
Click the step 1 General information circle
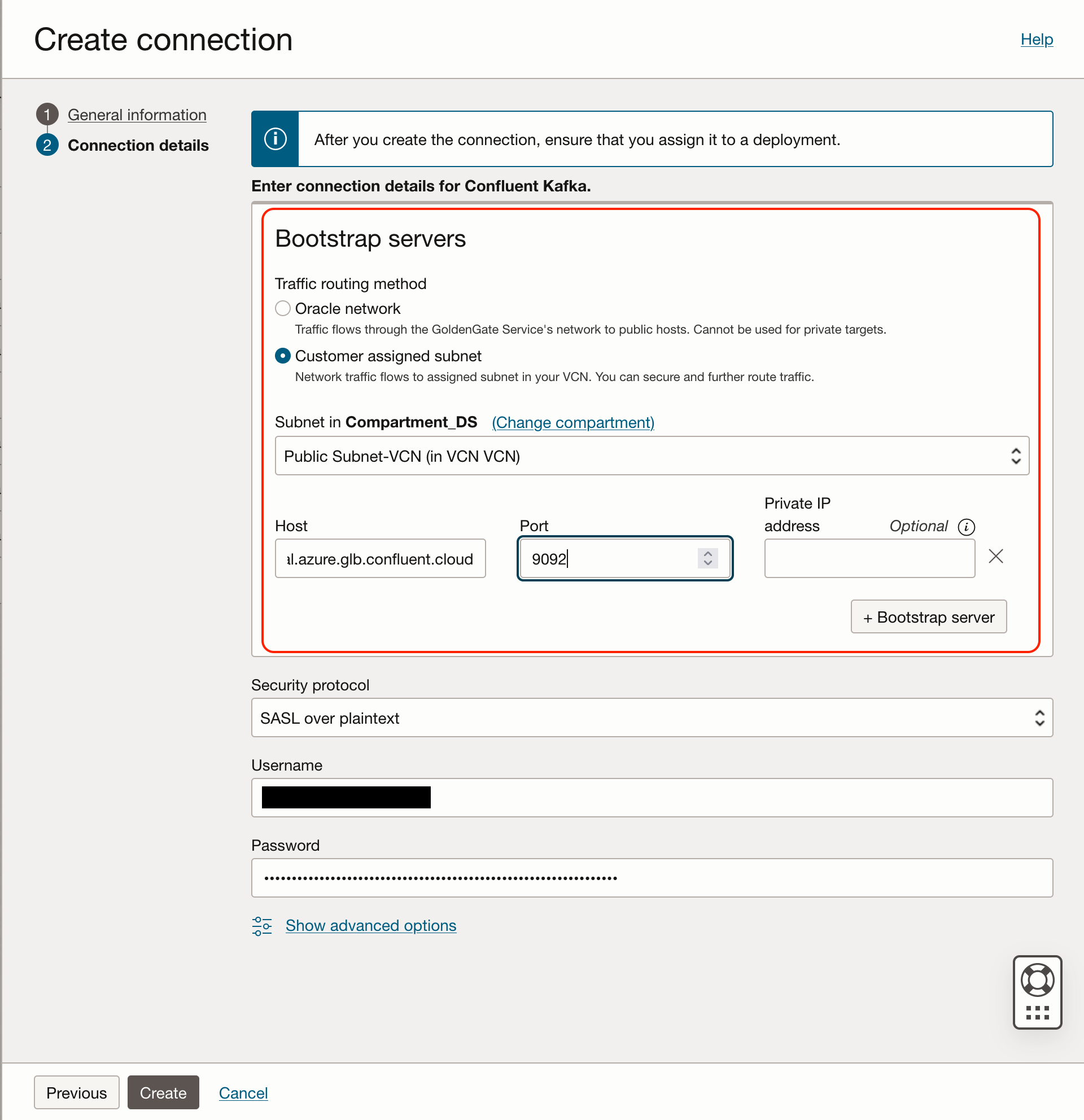coord(48,114)
